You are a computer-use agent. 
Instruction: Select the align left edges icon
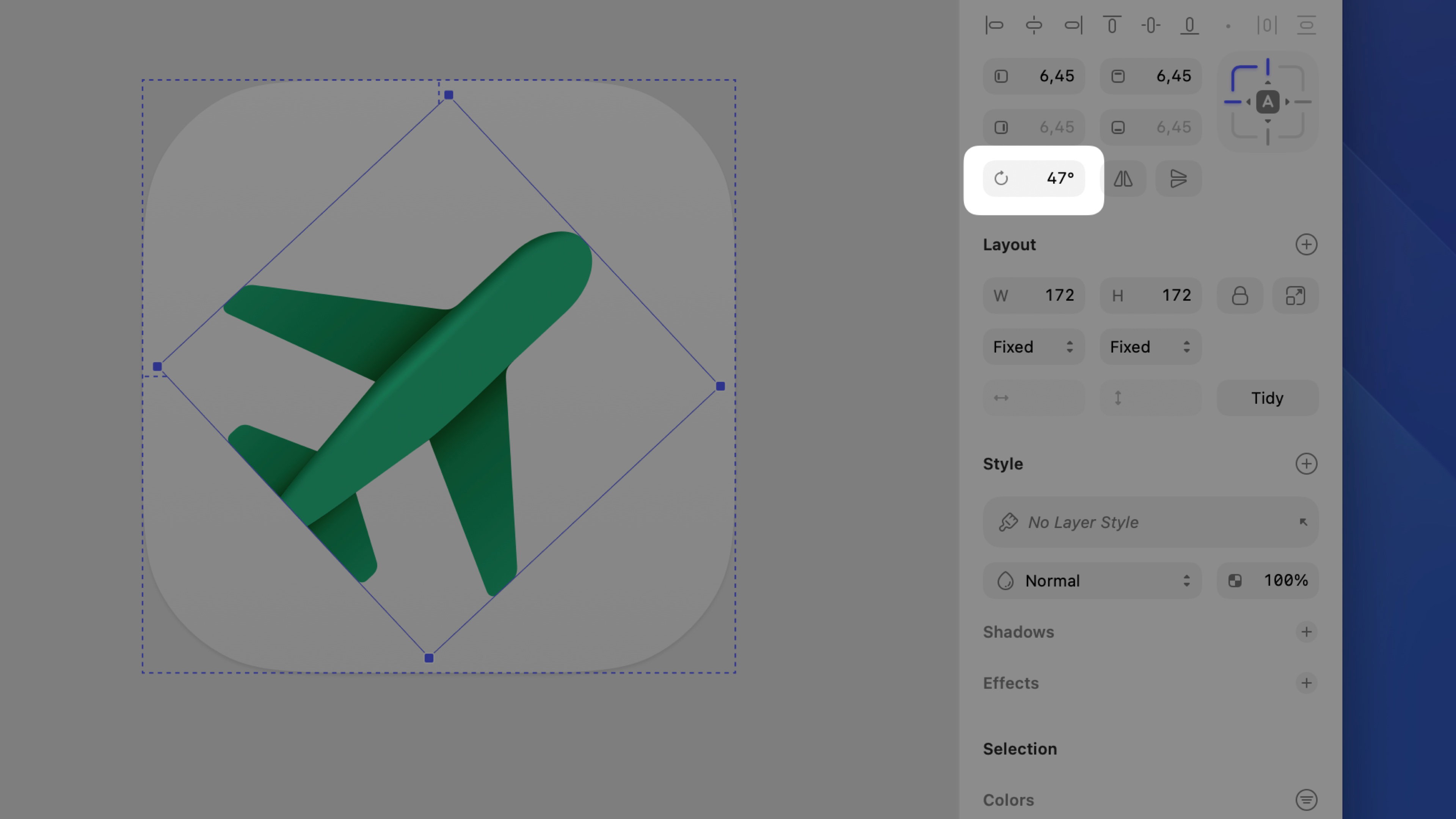(x=995, y=25)
